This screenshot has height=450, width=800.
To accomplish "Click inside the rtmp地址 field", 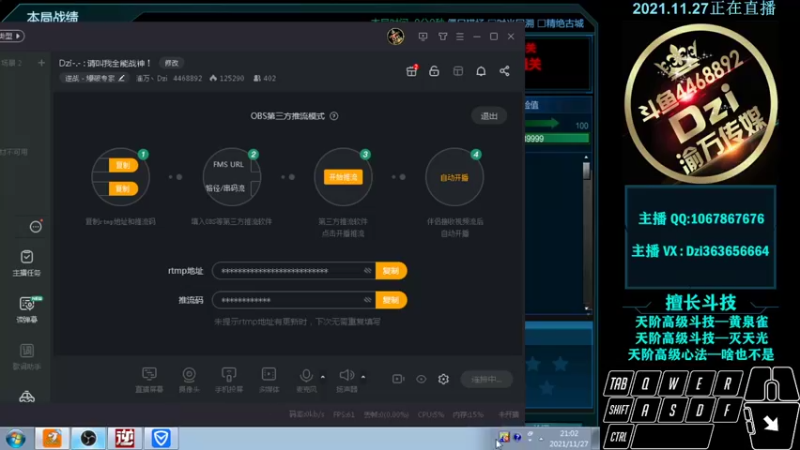I will click(x=294, y=271).
